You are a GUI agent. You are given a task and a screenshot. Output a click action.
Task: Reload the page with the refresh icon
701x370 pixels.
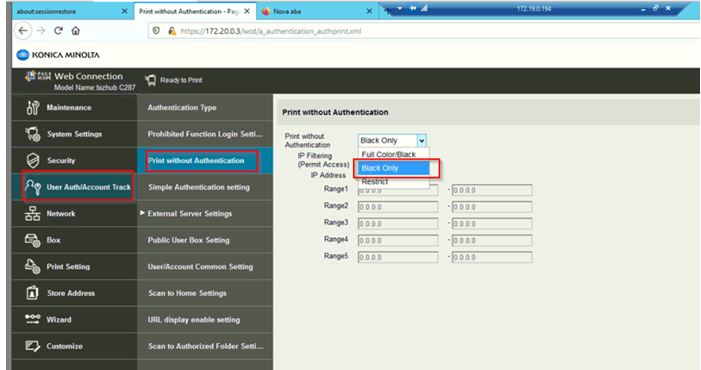click(x=58, y=31)
